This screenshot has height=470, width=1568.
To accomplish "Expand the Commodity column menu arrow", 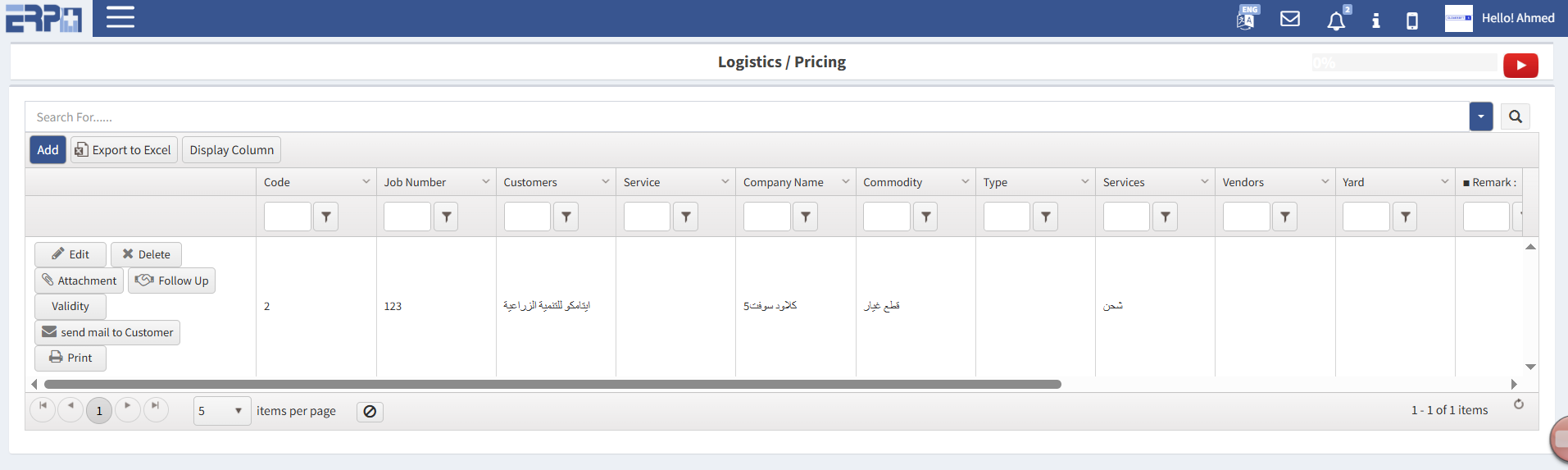I will pyautogui.click(x=966, y=182).
